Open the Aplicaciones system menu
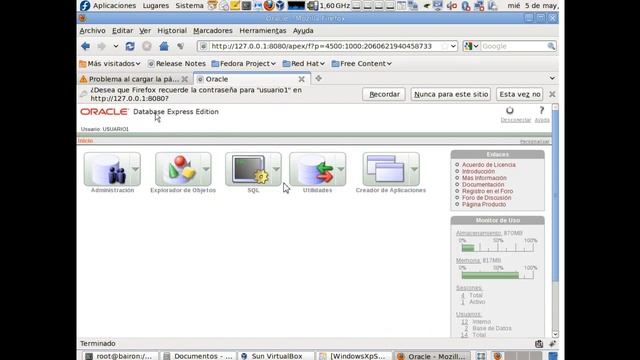640x360 pixels. [114, 6]
